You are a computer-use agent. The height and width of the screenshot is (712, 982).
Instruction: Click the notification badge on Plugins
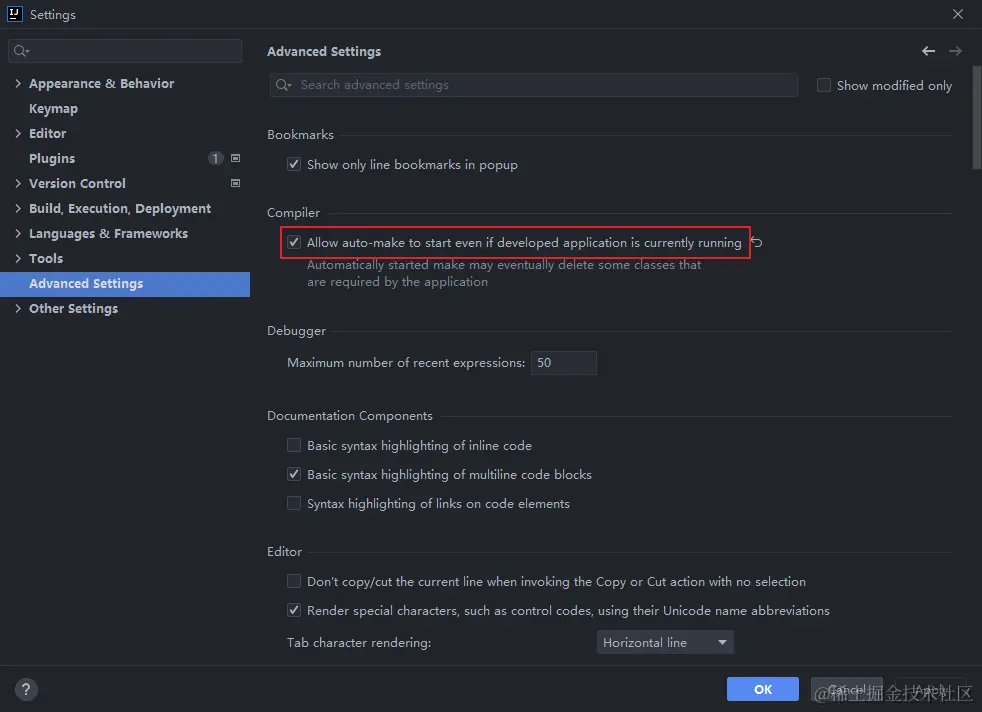[x=215, y=158]
